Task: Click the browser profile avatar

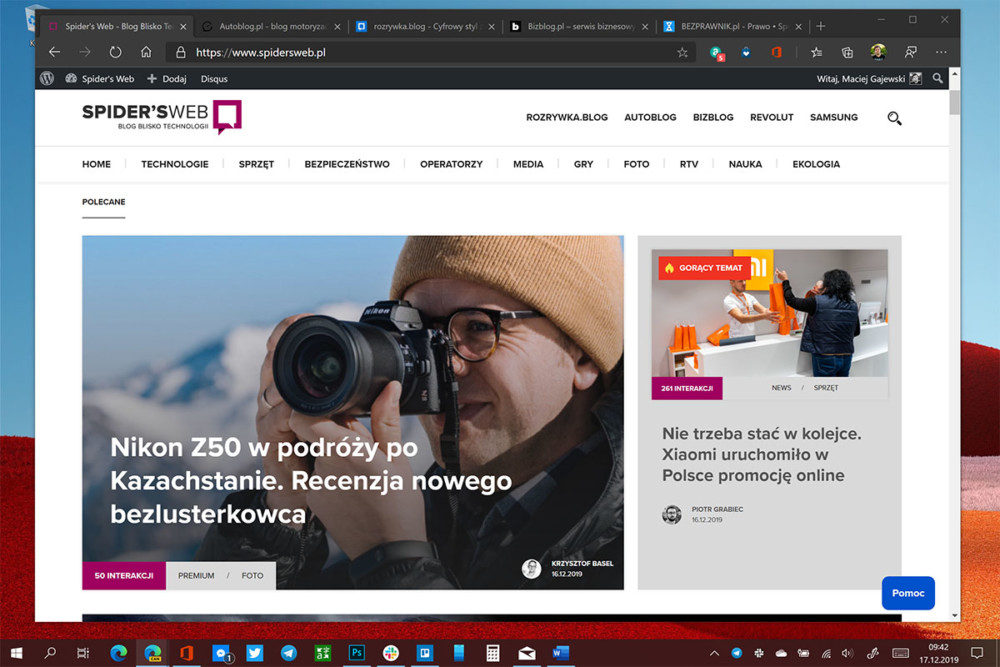Action: pyautogui.click(x=878, y=52)
